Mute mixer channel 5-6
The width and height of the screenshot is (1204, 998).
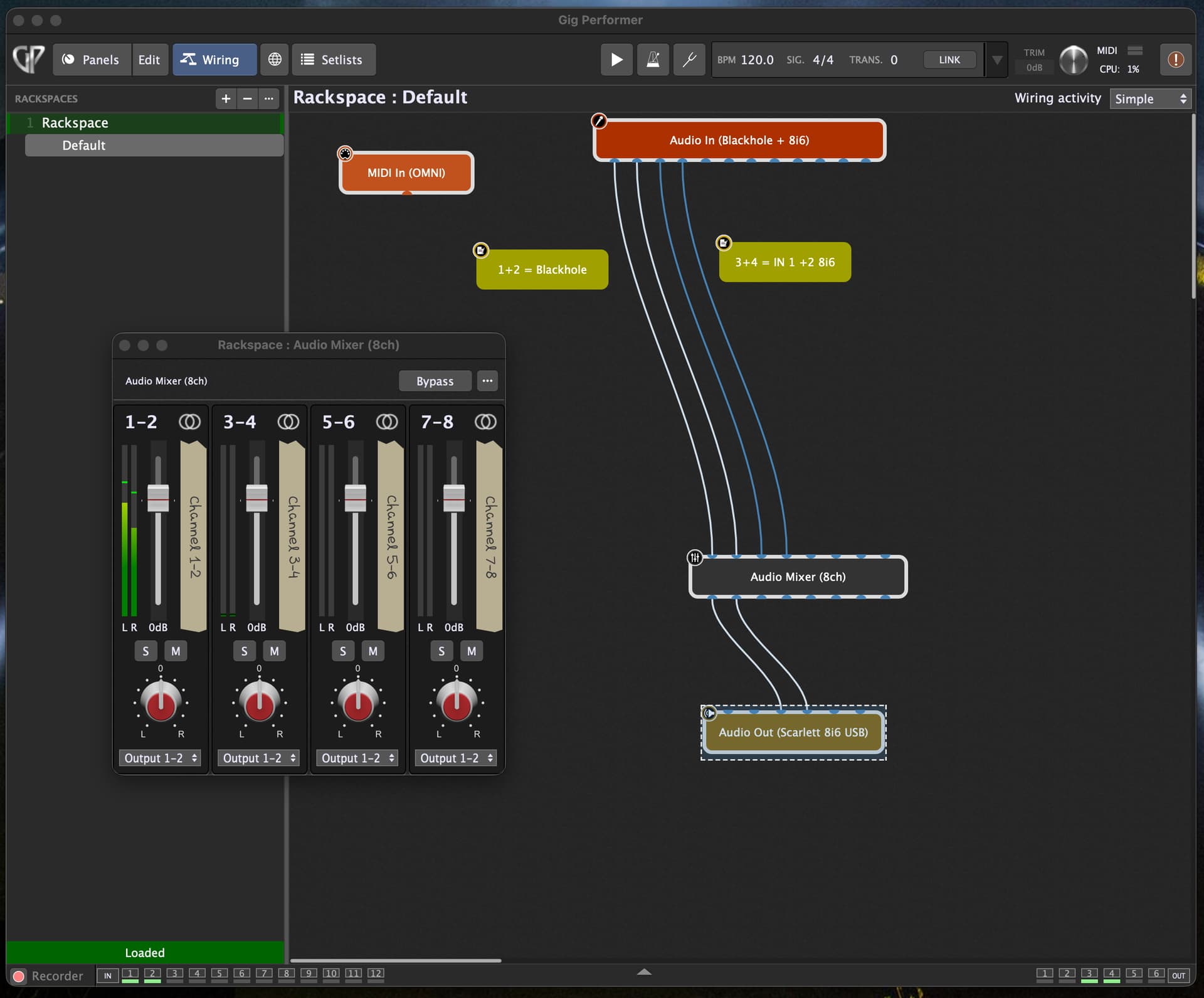click(x=373, y=651)
